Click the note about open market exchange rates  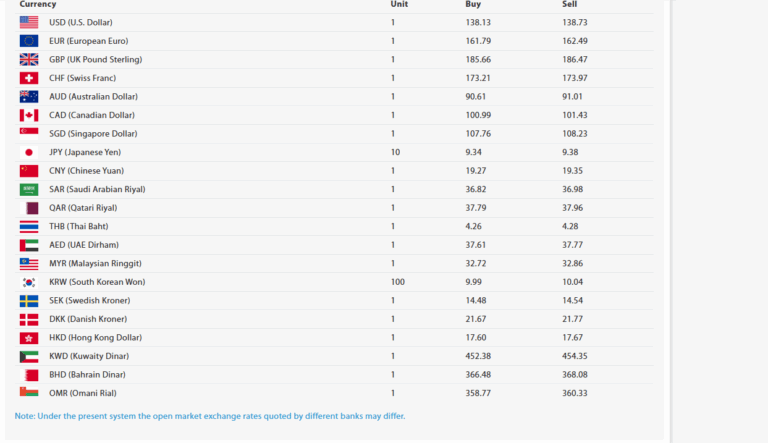tap(210, 416)
